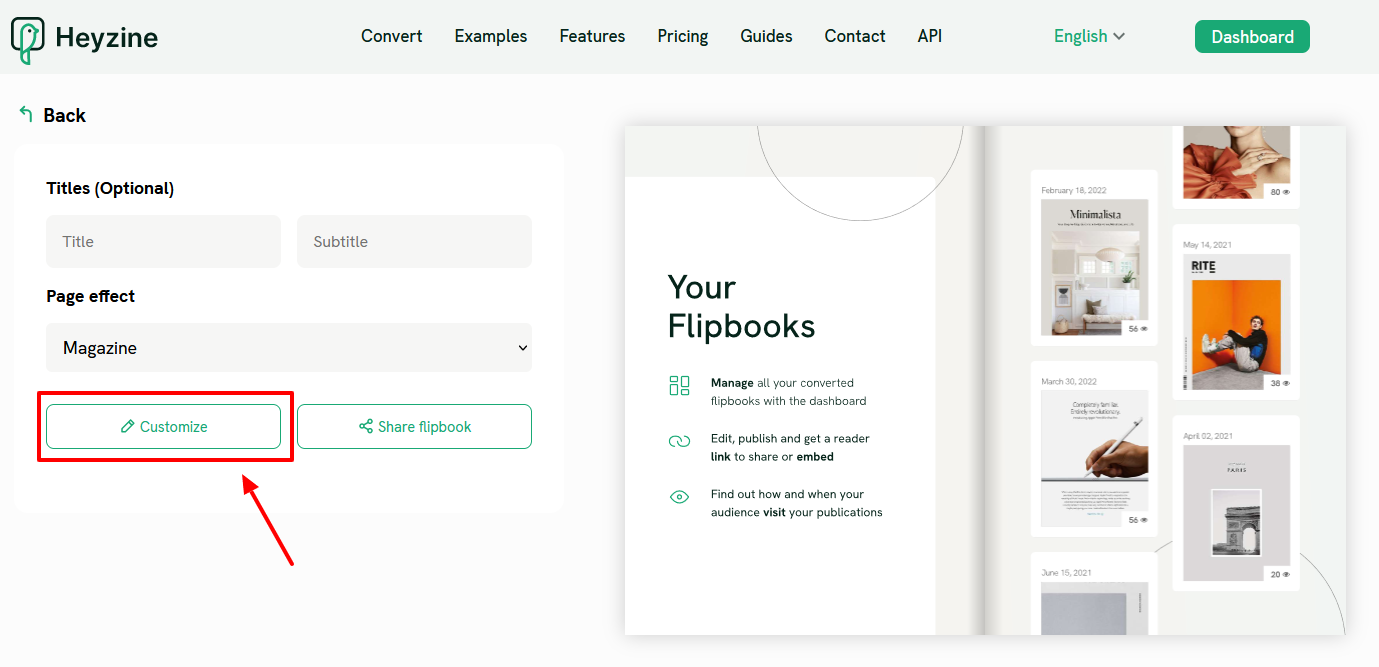Click the February 18, 2022 date

pos(1074,190)
